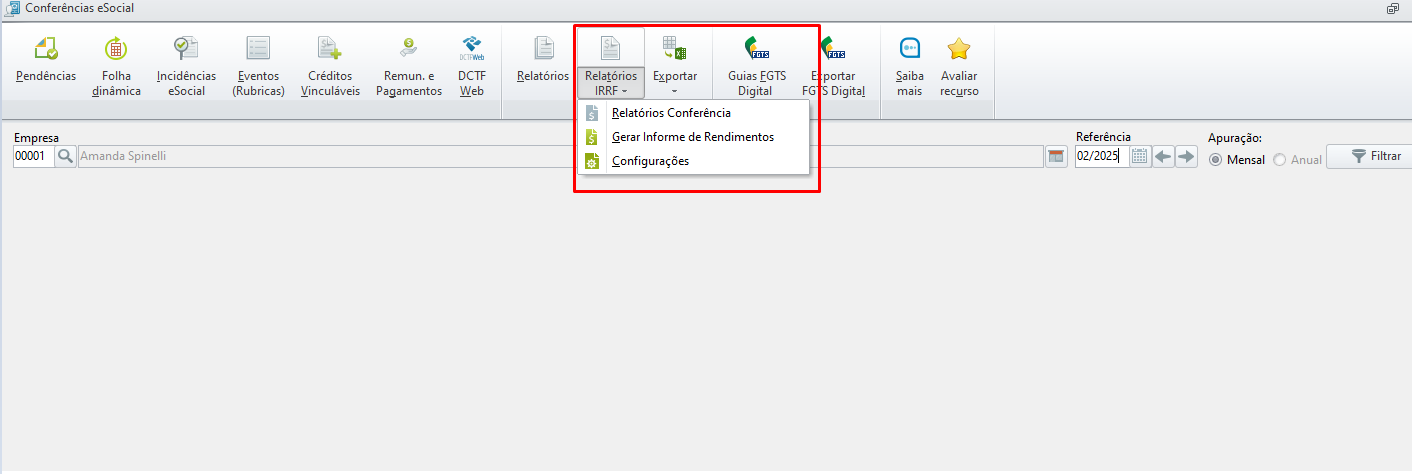Go to next reference month arrow
This screenshot has height=474, width=1412.
tap(1186, 156)
